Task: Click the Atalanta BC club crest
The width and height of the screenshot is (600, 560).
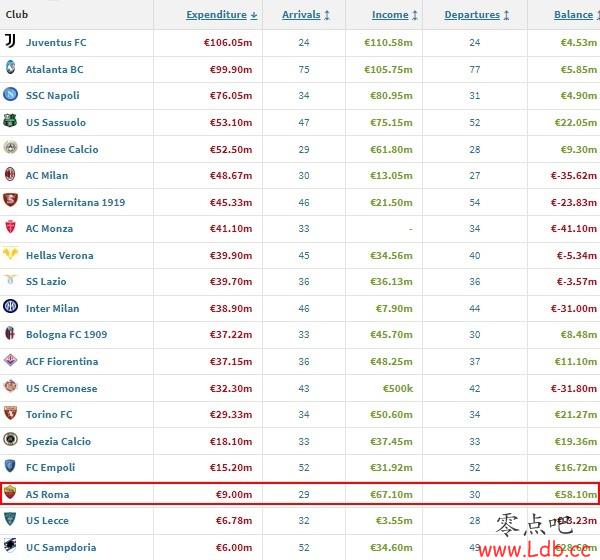Action: coord(10,67)
